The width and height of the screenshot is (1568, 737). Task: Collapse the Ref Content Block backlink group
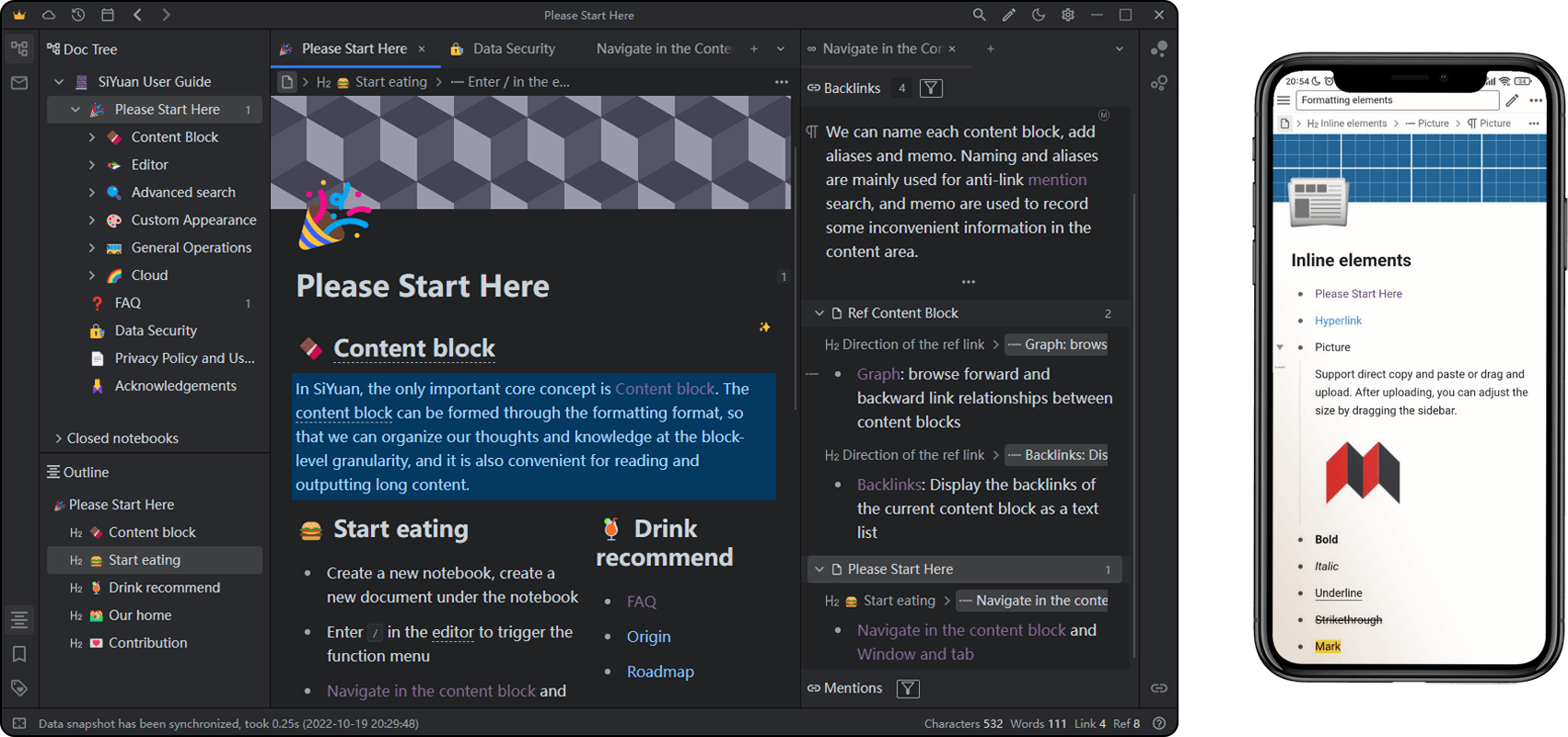(x=819, y=313)
